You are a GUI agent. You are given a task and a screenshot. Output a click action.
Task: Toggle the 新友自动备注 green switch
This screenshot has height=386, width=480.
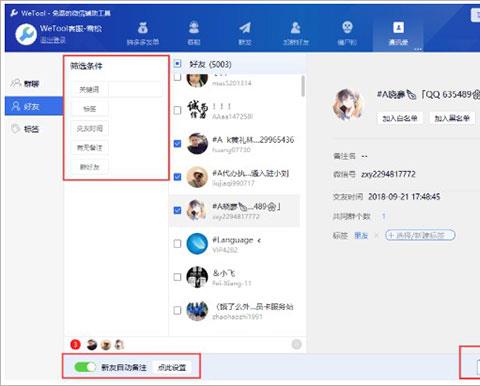pos(85,367)
